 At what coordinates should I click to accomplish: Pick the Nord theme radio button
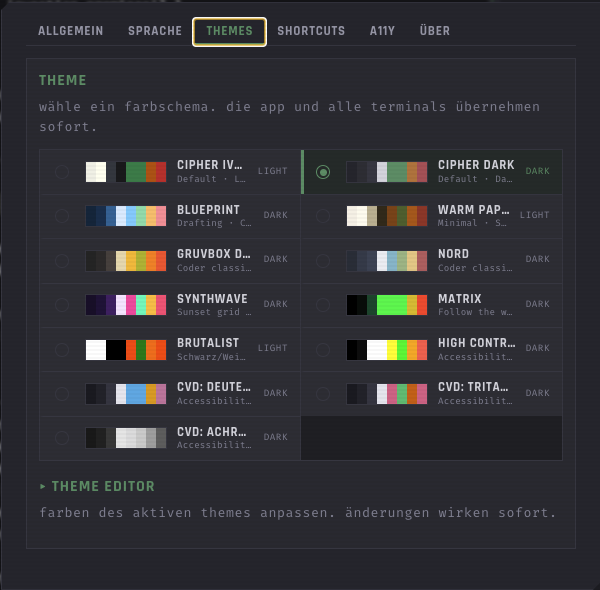tap(323, 261)
